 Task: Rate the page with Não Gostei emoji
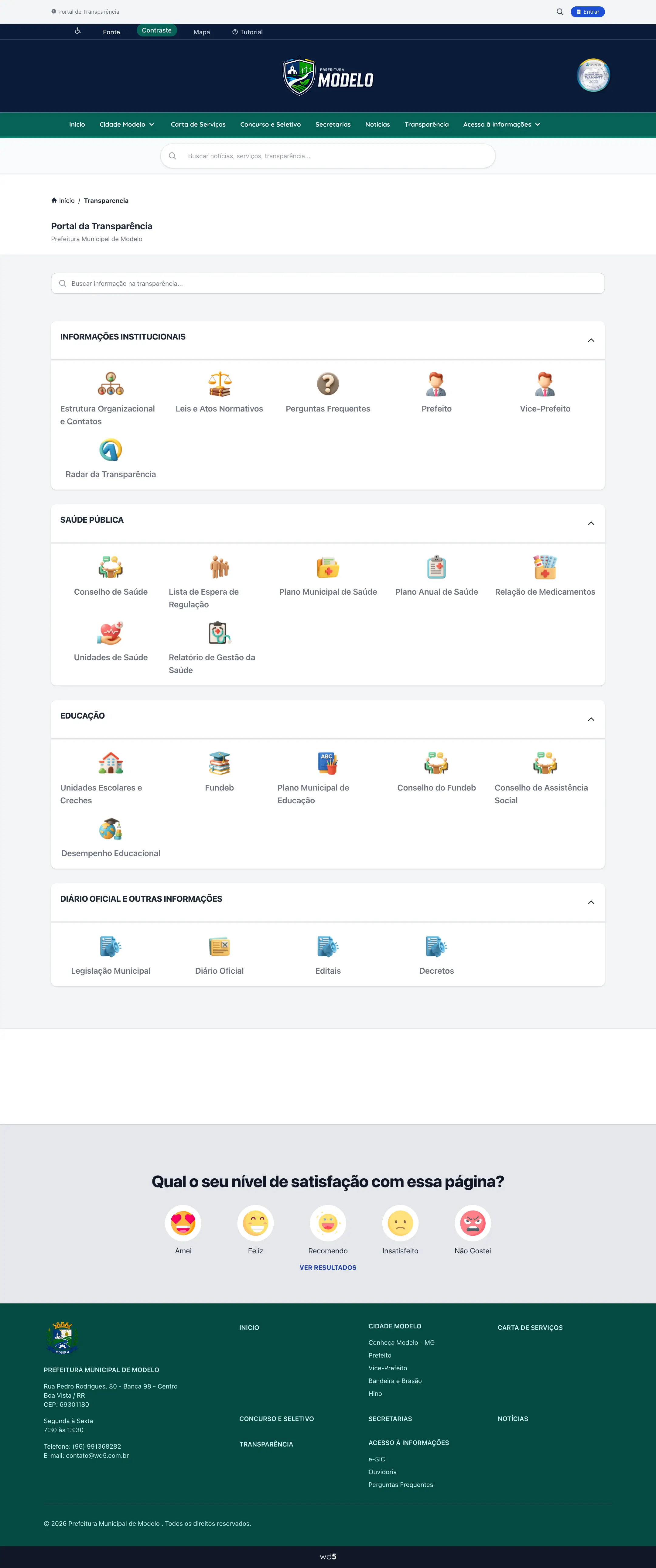click(473, 1223)
